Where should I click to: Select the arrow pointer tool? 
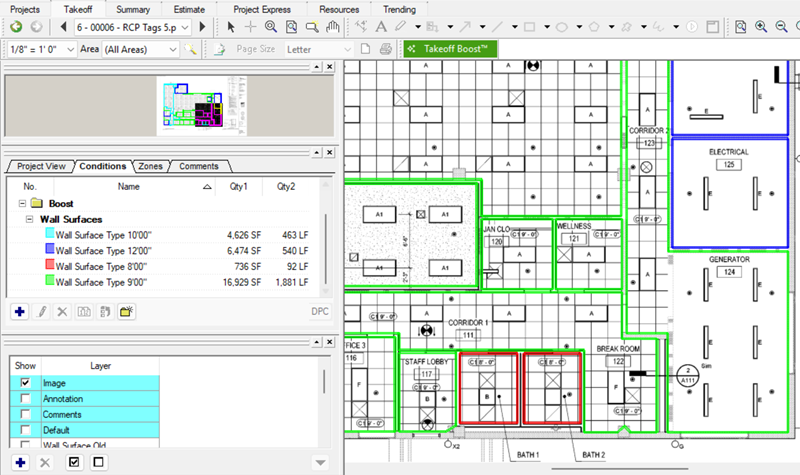(x=231, y=27)
